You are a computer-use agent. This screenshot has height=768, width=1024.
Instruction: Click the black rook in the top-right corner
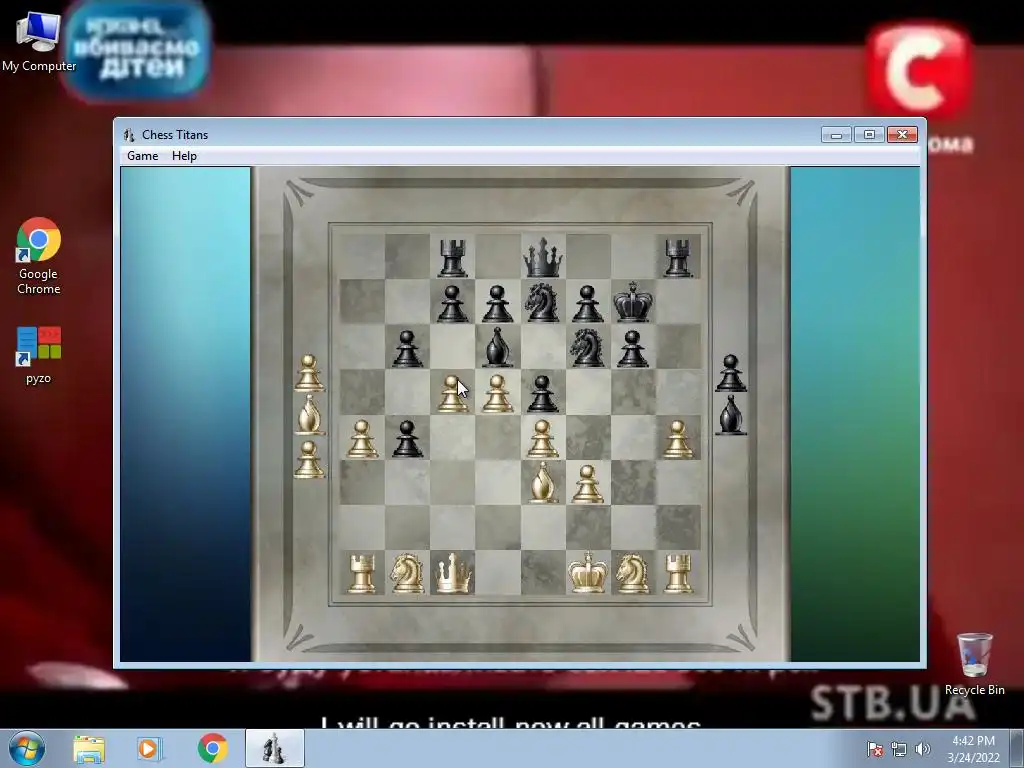678,258
